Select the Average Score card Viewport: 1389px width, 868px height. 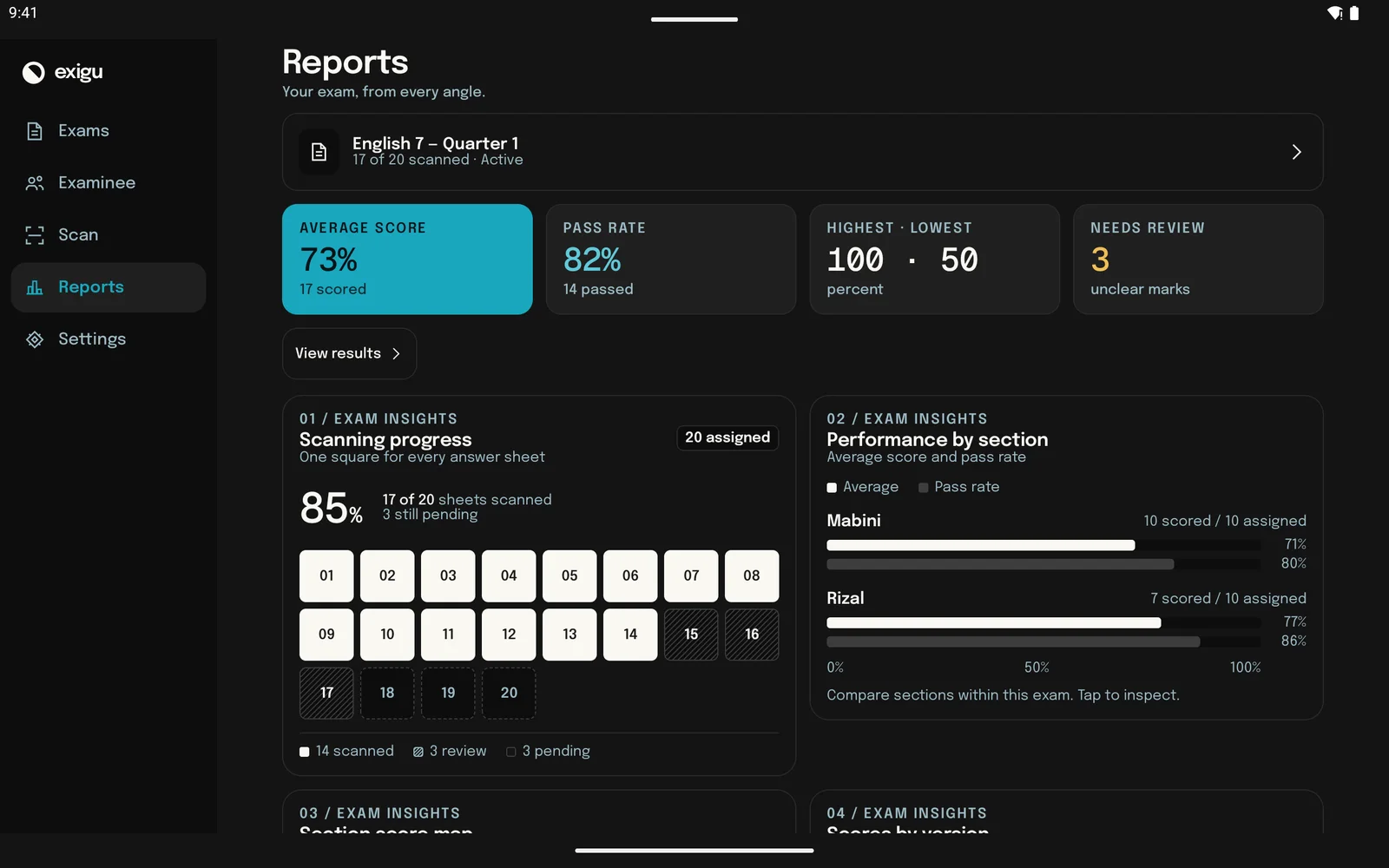(x=407, y=259)
